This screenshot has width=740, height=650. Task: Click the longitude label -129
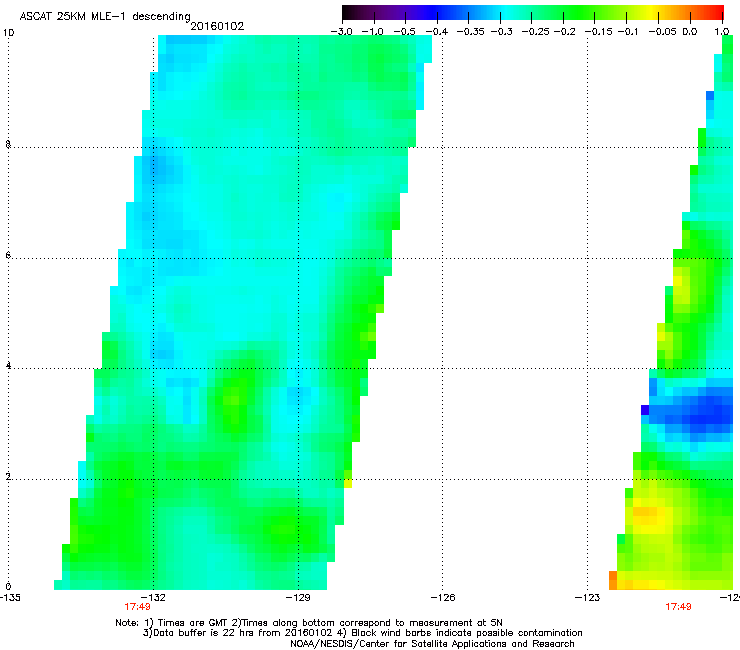click(298, 598)
